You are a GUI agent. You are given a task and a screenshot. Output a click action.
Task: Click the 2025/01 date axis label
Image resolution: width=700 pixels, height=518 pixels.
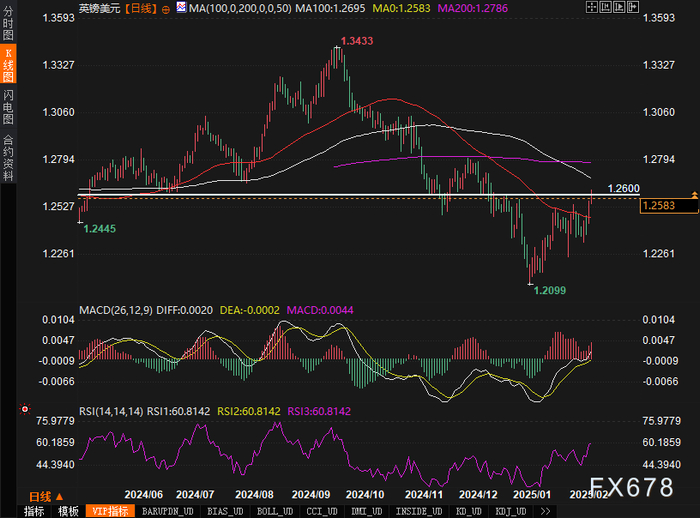click(x=532, y=494)
